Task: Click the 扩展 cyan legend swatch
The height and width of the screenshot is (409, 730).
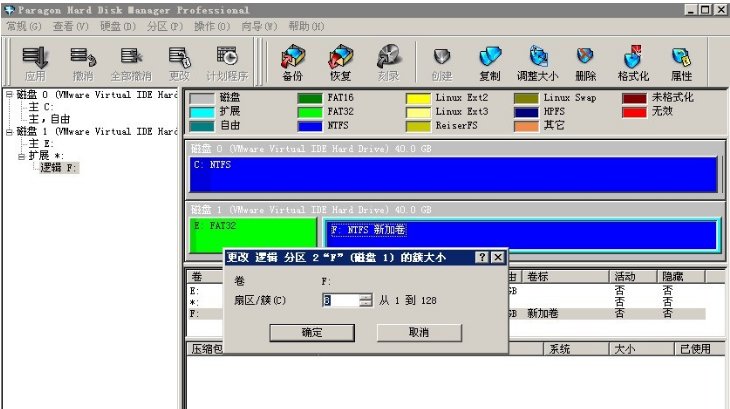Action: 202,112
